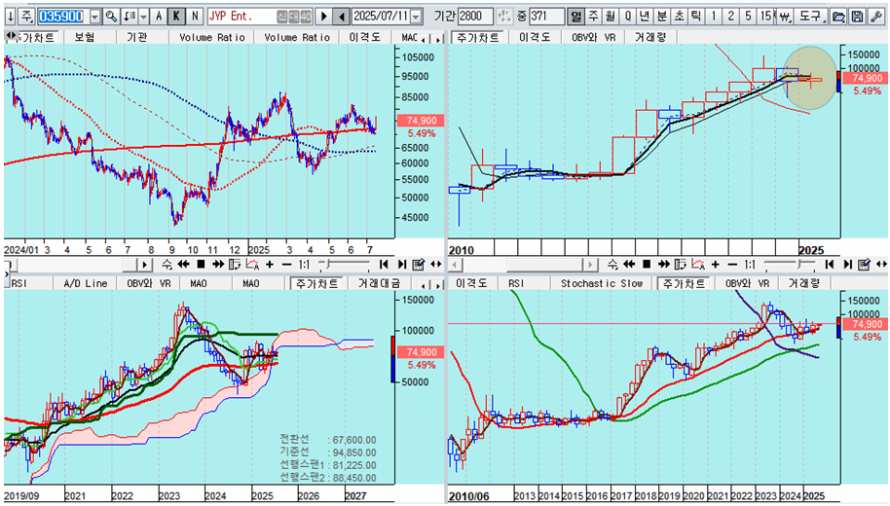Viewport: 890px width, 506px height.
Task: Click the 15-minute interval button
Action: point(765,17)
